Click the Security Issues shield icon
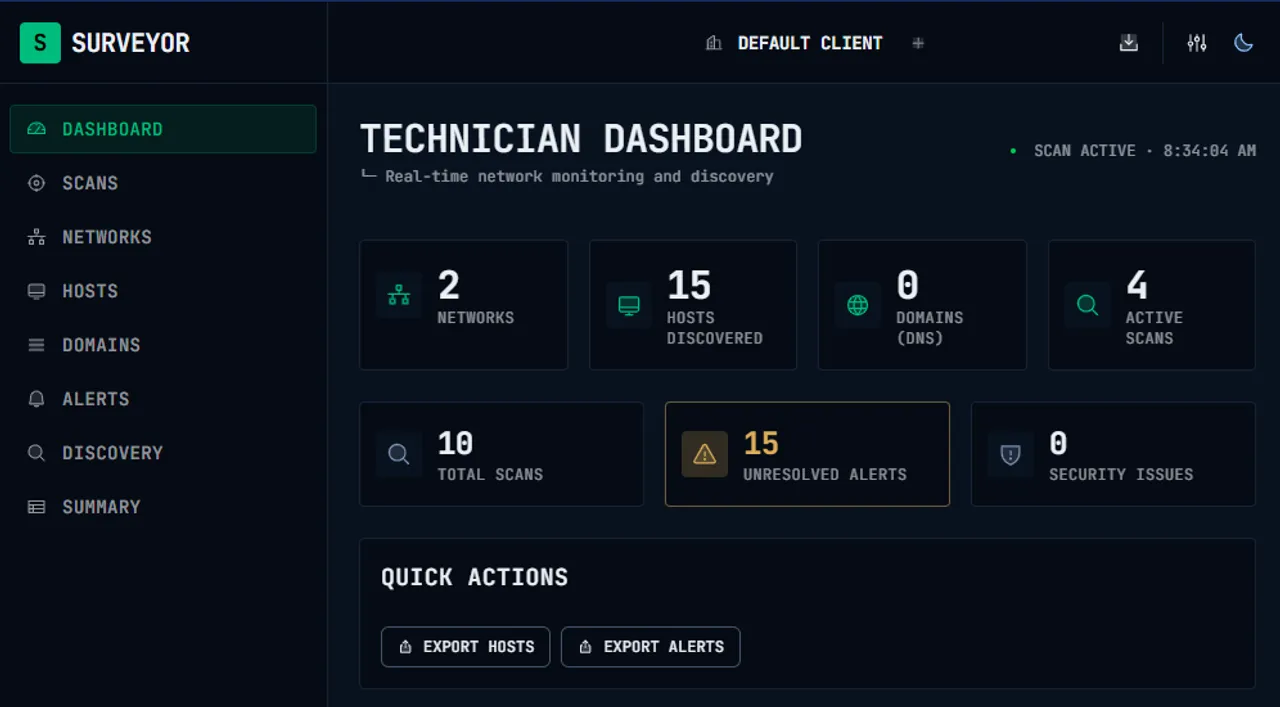1280x707 pixels. (x=1010, y=455)
